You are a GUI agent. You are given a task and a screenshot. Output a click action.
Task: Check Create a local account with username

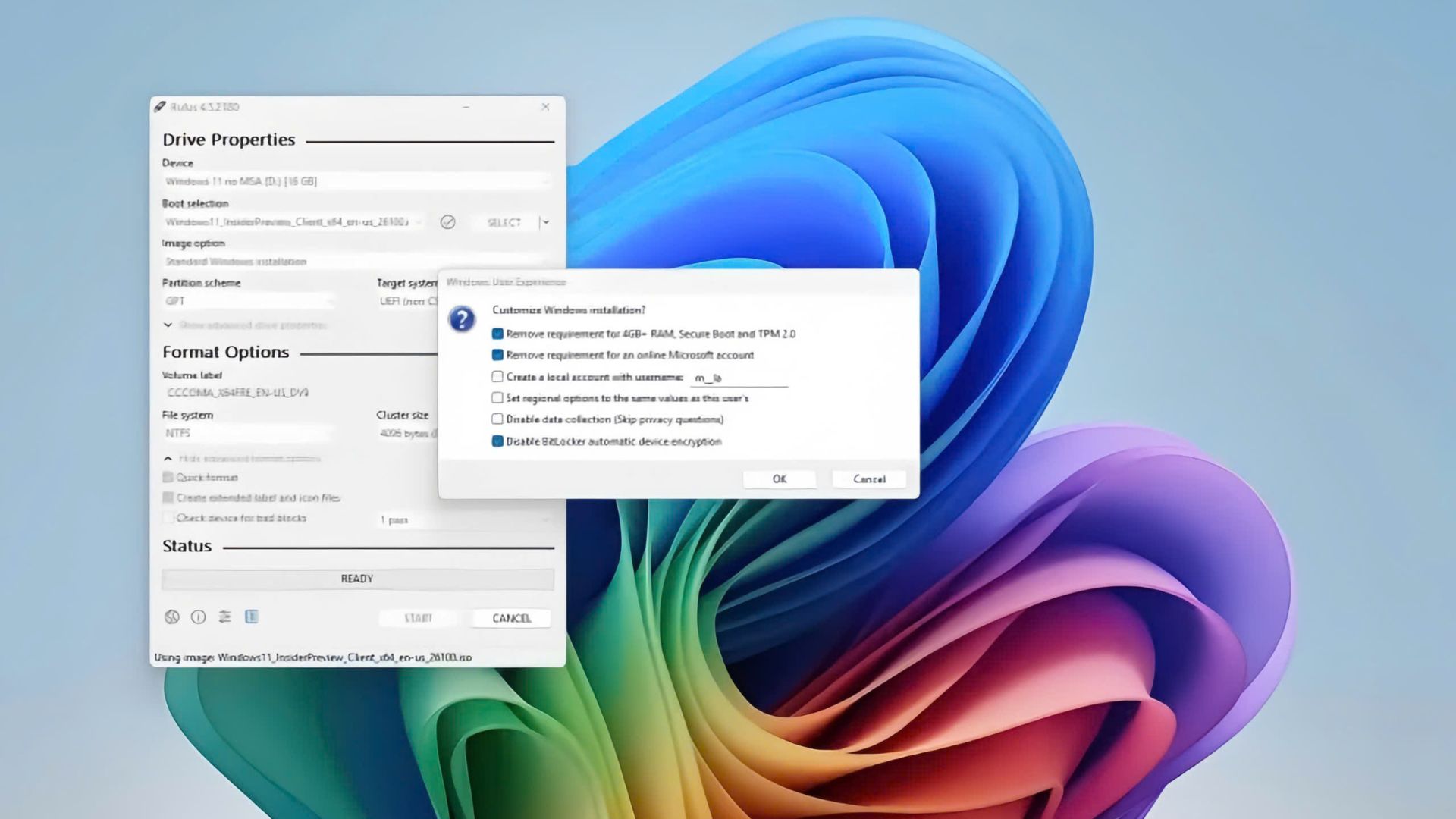coord(497,375)
